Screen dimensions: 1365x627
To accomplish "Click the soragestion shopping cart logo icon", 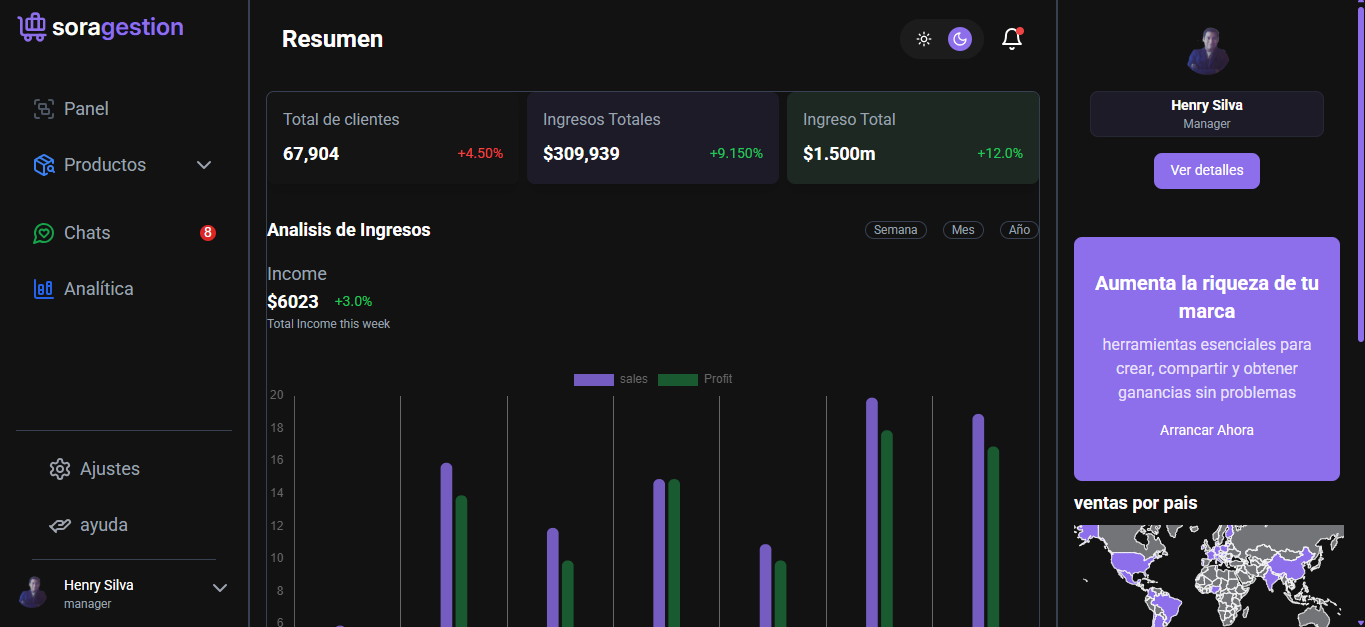I will [32, 27].
